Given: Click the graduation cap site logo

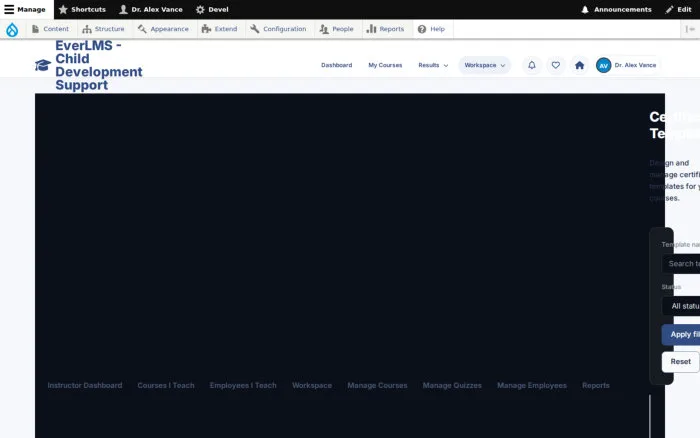Looking at the screenshot, I should (x=43, y=65).
